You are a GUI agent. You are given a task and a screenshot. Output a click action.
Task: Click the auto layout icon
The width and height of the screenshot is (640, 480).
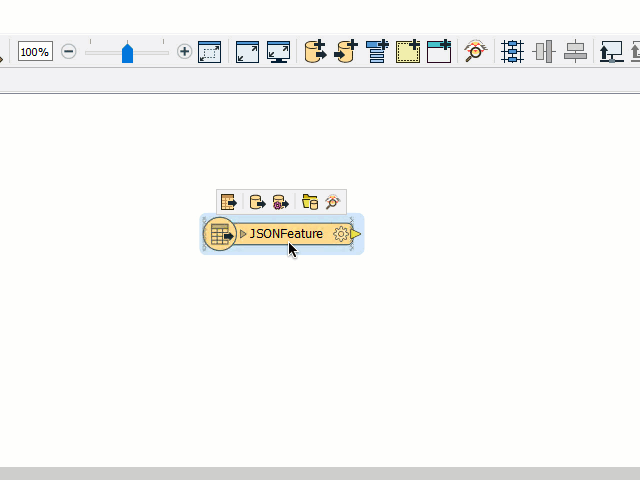(512, 51)
